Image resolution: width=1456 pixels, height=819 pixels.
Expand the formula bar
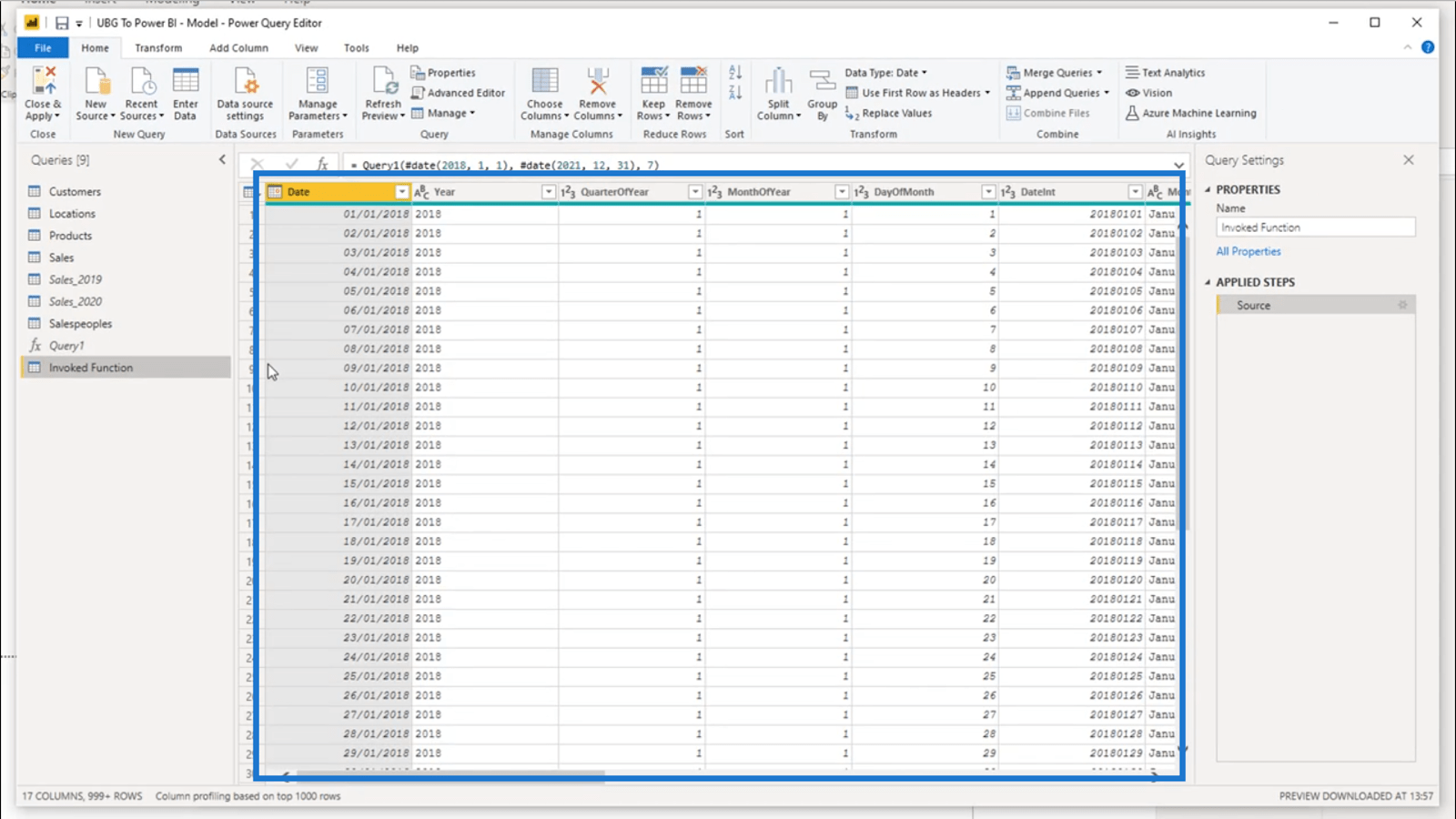coord(1179,166)
